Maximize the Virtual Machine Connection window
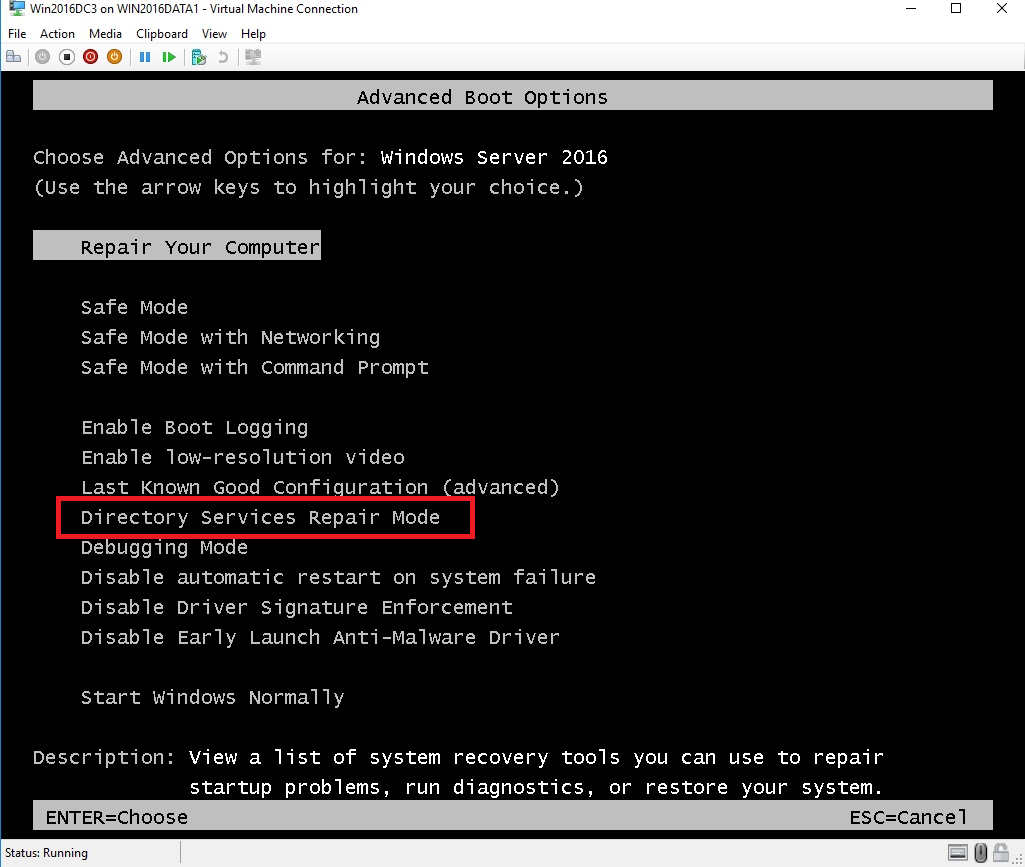 pyautogui.click(x=956, y=8)
